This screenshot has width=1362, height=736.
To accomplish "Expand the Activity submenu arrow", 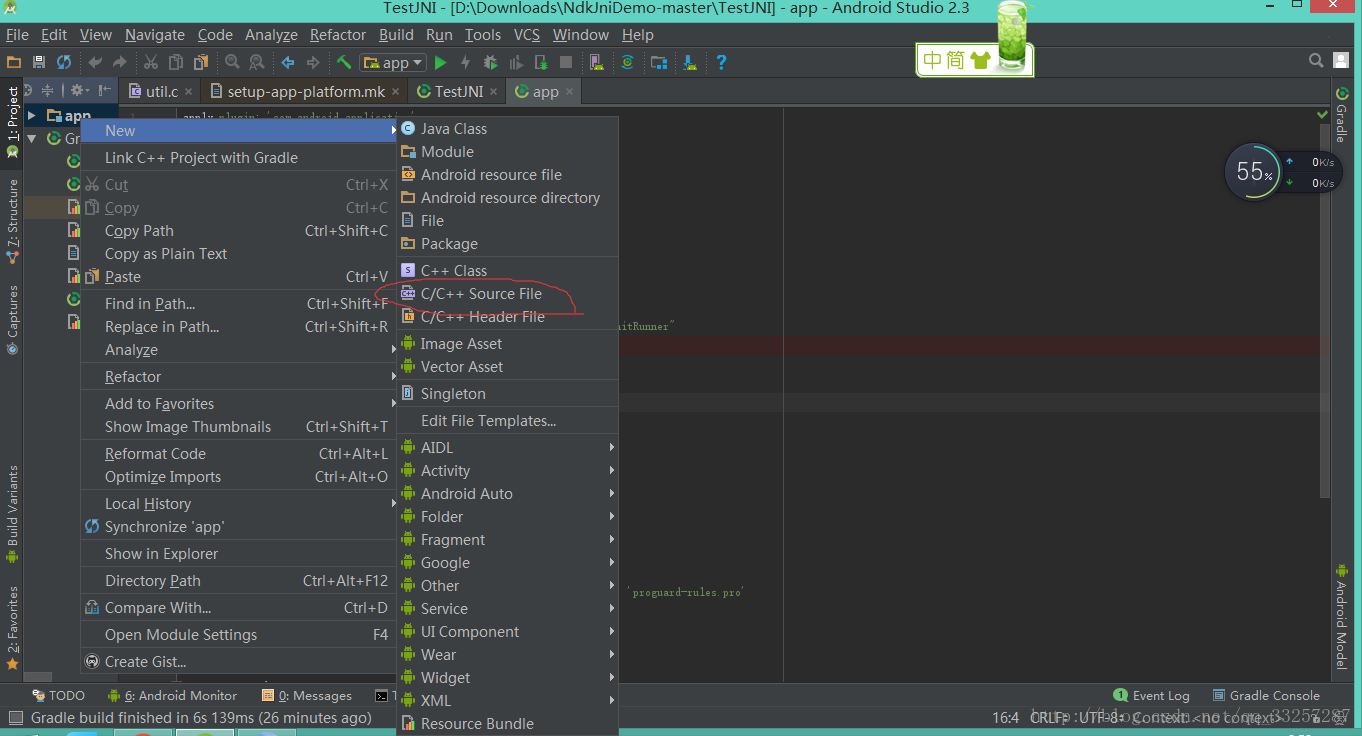I will tap(612, 471).
